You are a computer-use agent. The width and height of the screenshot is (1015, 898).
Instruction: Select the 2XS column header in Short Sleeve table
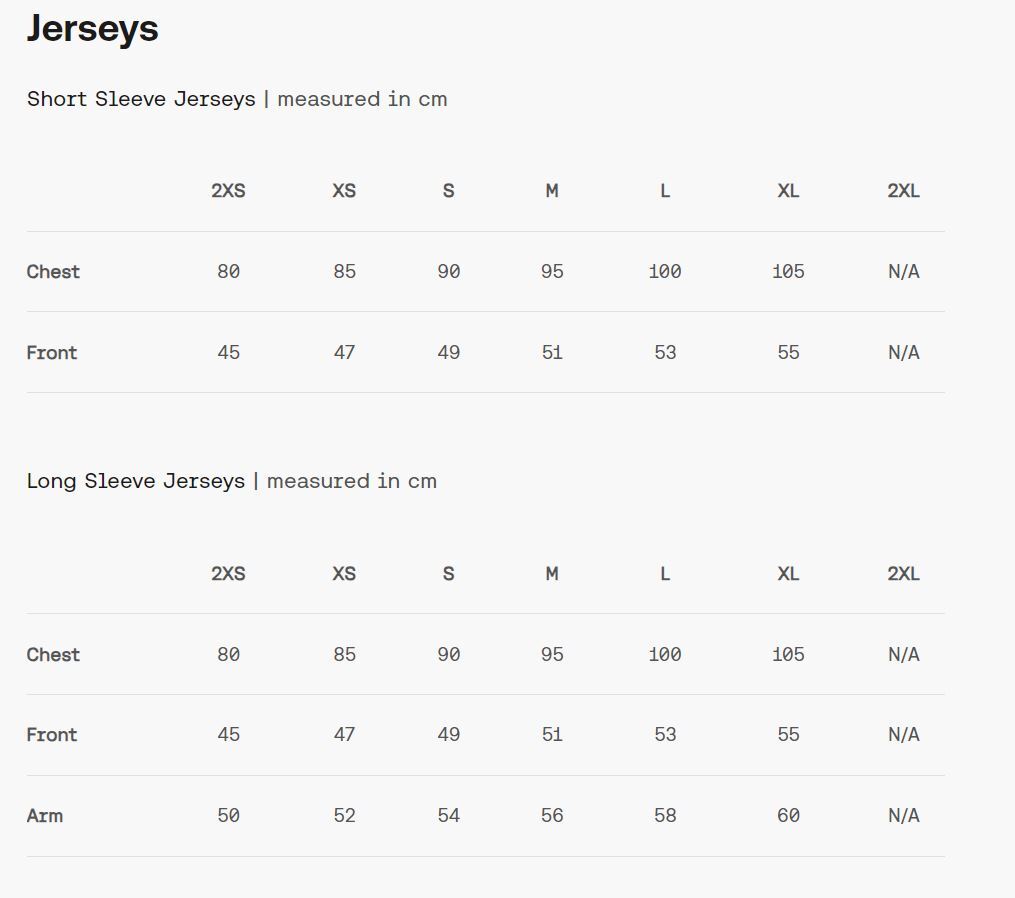(228, 191)
